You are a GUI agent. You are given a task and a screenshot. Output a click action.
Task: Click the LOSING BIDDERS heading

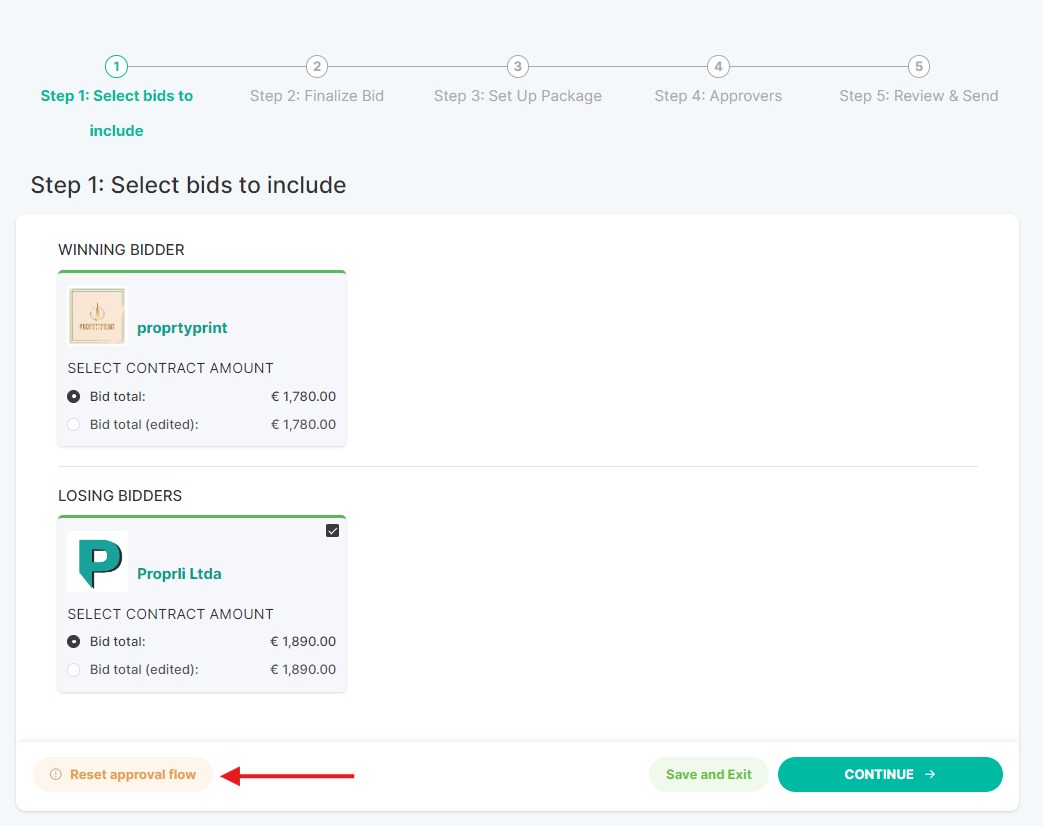(120, 496)
